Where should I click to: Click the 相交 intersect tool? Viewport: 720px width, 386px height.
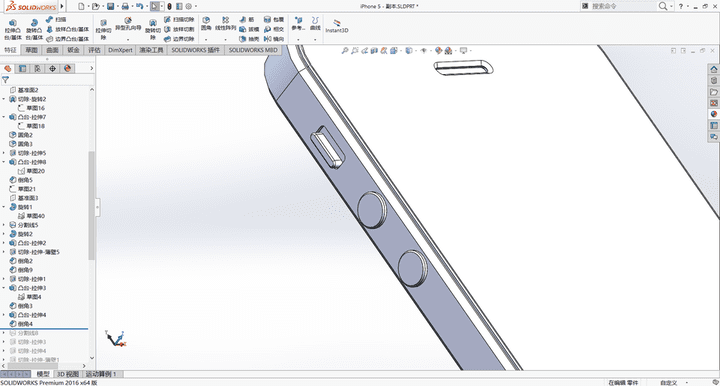pos(274,29)
